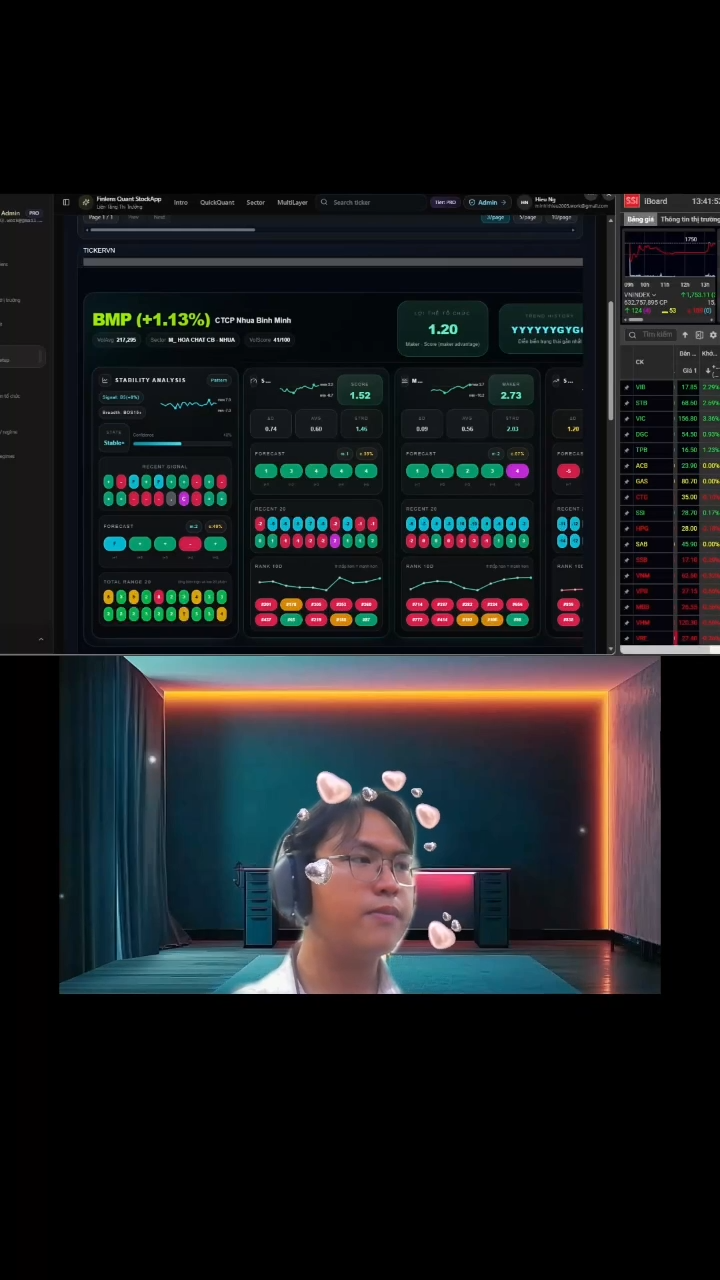The height and width of the screenshot is (1280, 720).
Task: Click the SSB stock symbol
Action: [641, 560]
